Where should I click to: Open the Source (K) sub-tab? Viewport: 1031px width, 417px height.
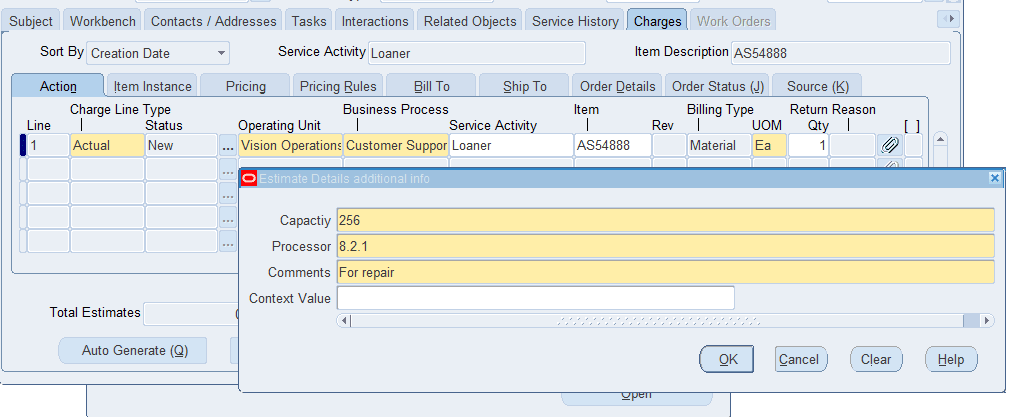(x=818, y=86)
